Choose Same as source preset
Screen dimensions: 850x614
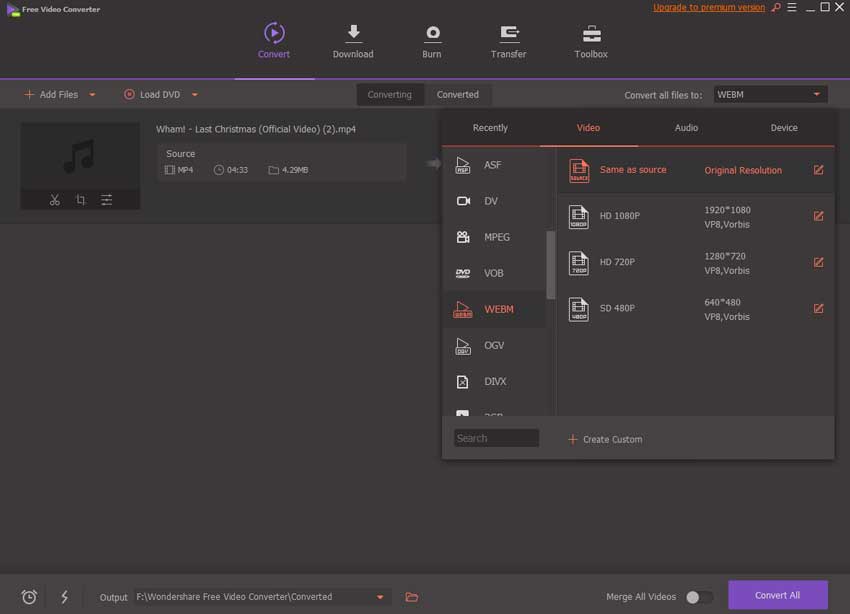click(696, 170)
